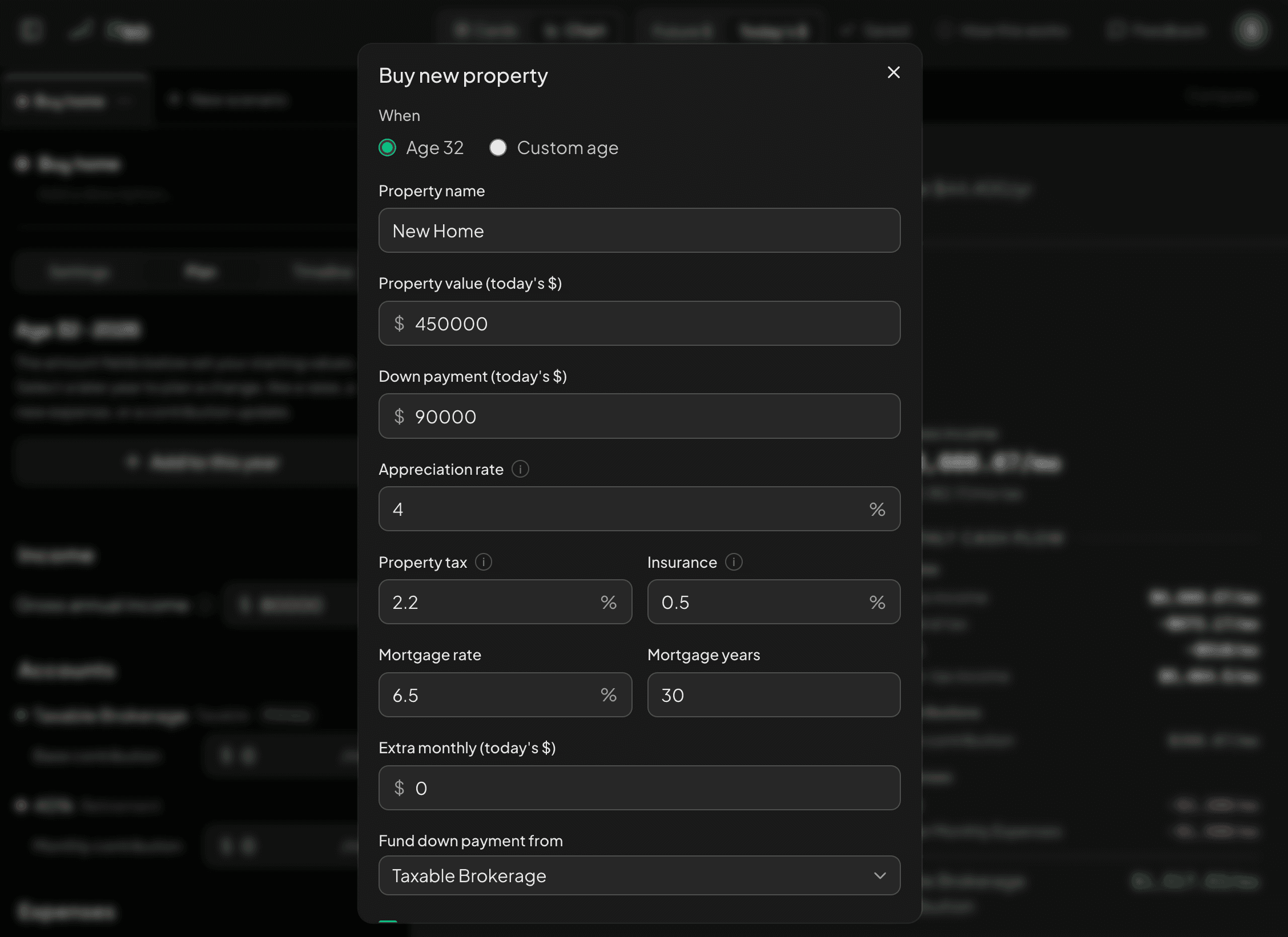Open the Fund down payment from dropdown

click(x=639, y=875)
